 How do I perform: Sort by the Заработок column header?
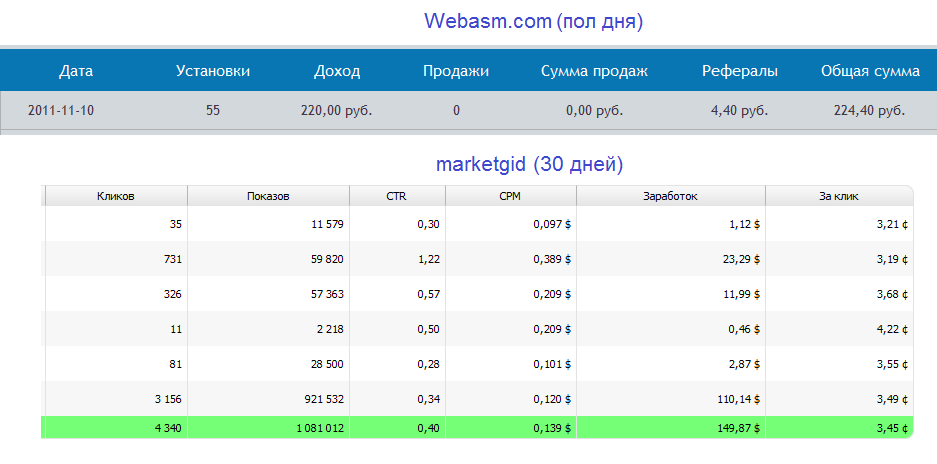[x=670, y=196]
